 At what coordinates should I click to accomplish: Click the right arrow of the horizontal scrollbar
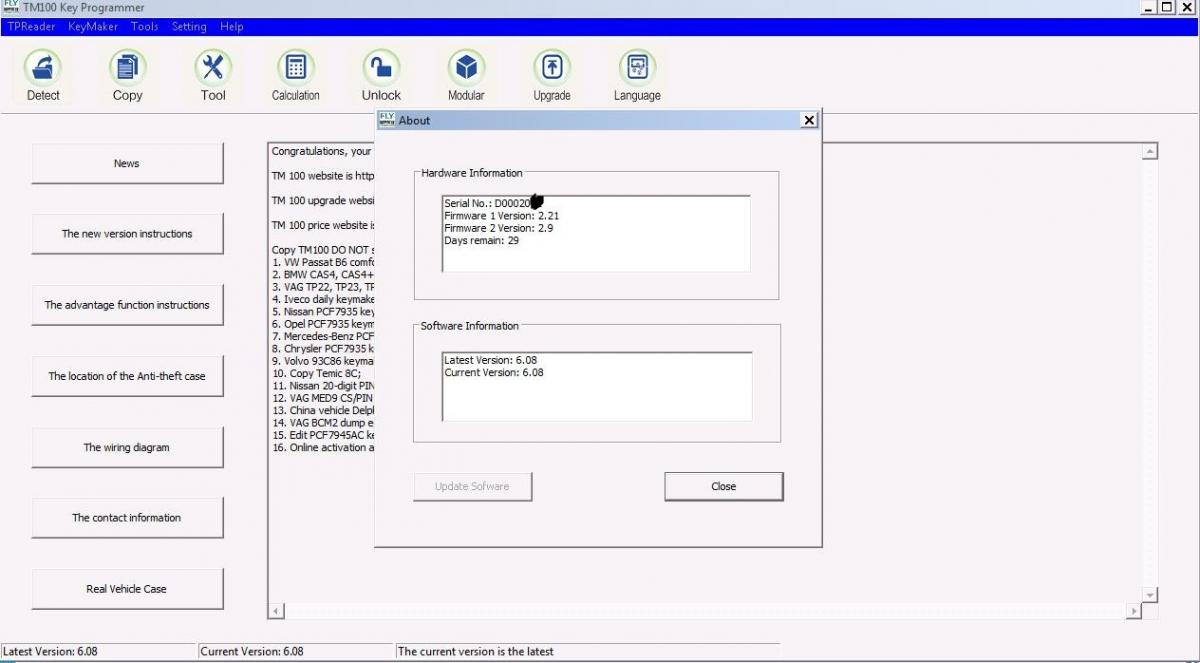(1134, 611)
